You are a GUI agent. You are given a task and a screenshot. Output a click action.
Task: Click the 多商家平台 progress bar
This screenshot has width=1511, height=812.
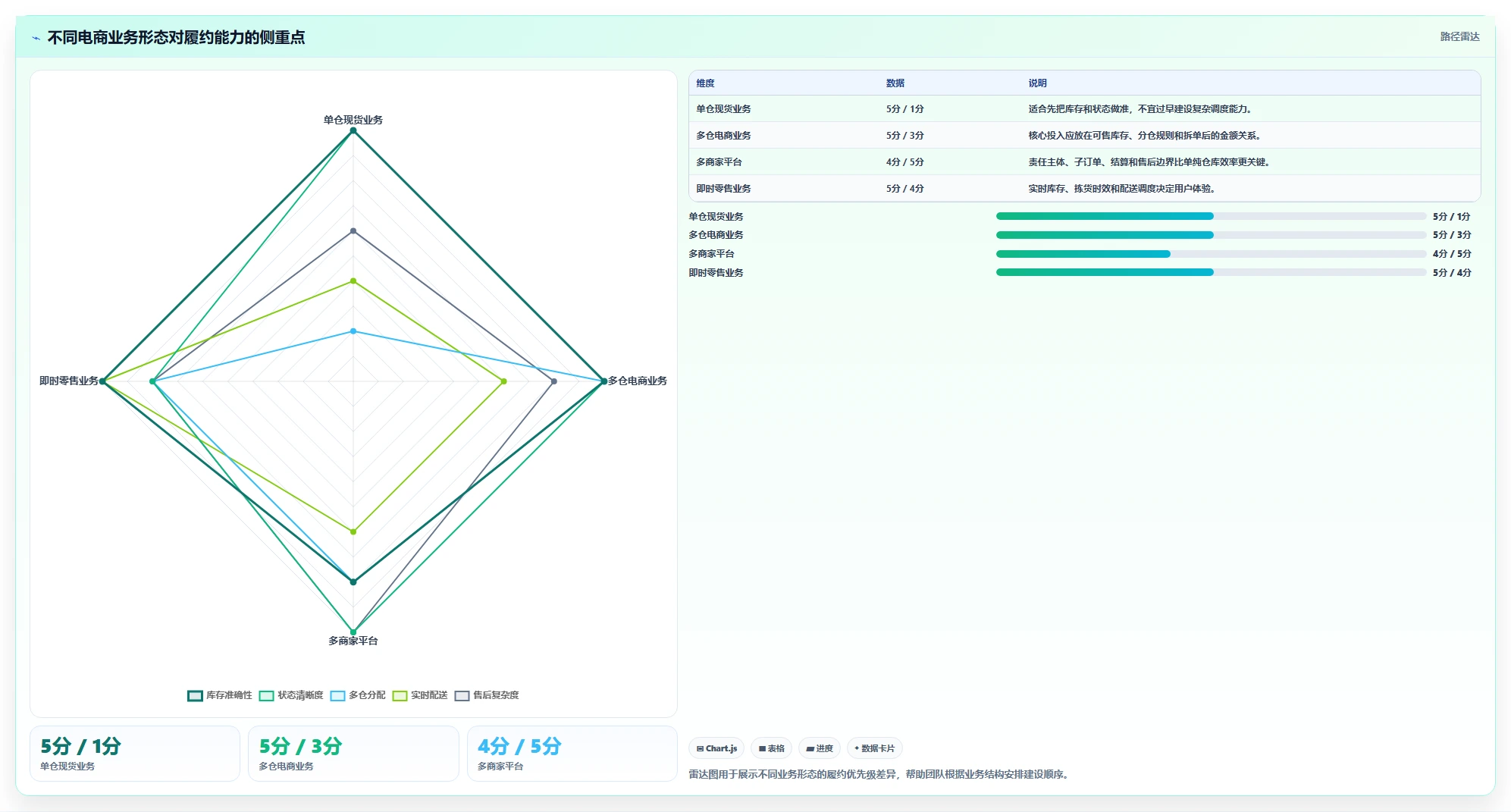[x=1211, y=254]
